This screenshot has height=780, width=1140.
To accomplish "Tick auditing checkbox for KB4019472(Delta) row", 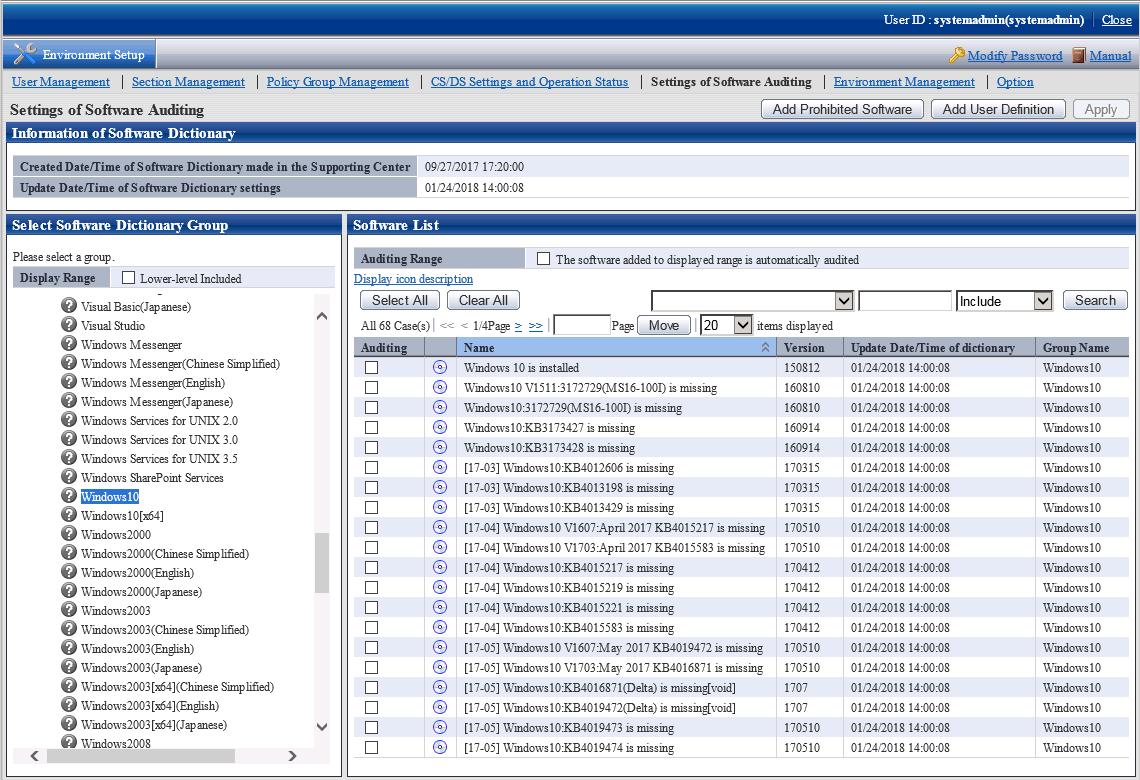I will point(372,707).
